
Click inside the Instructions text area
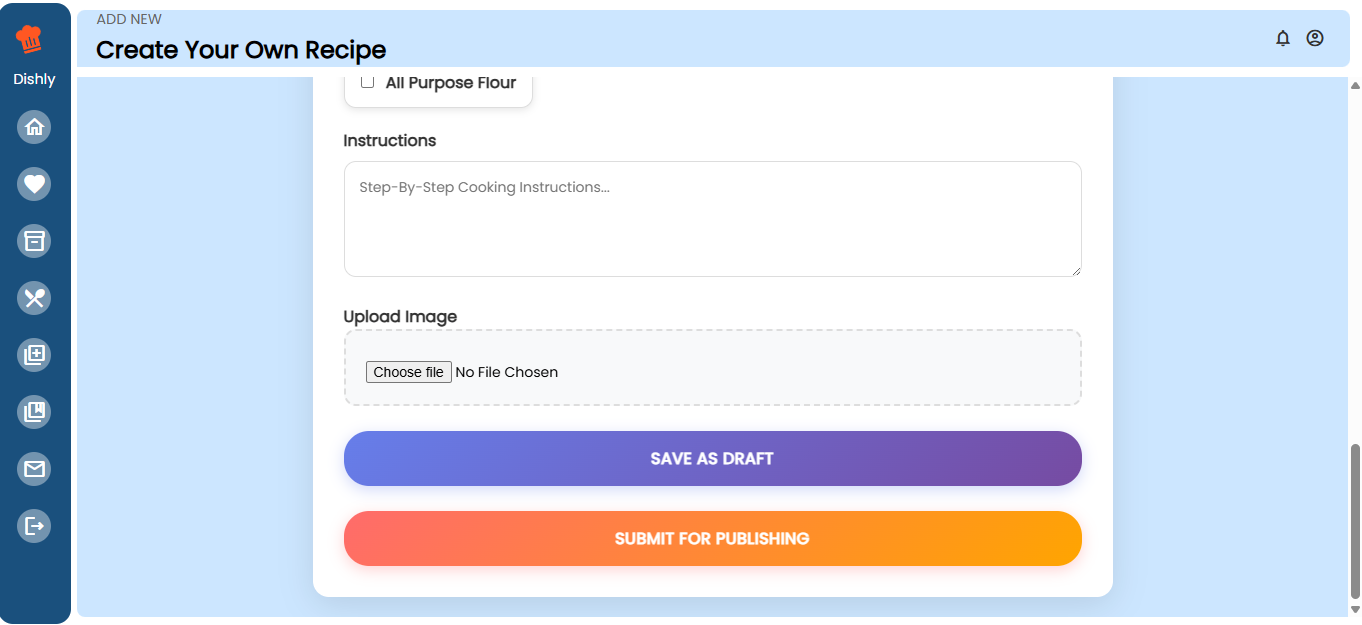(x=712, y=218)
